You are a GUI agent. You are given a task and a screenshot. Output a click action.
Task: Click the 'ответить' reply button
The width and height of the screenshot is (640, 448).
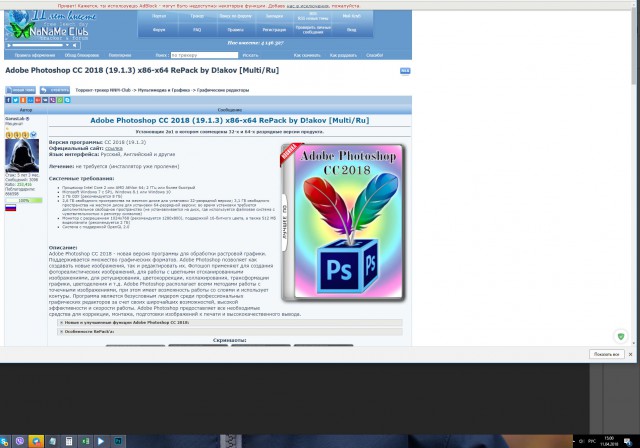(55, 90)
